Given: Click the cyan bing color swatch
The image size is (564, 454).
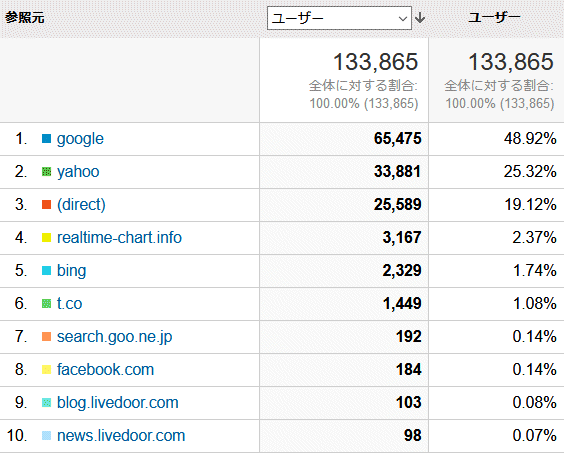Looking at the screenshot, I should 46,271.
